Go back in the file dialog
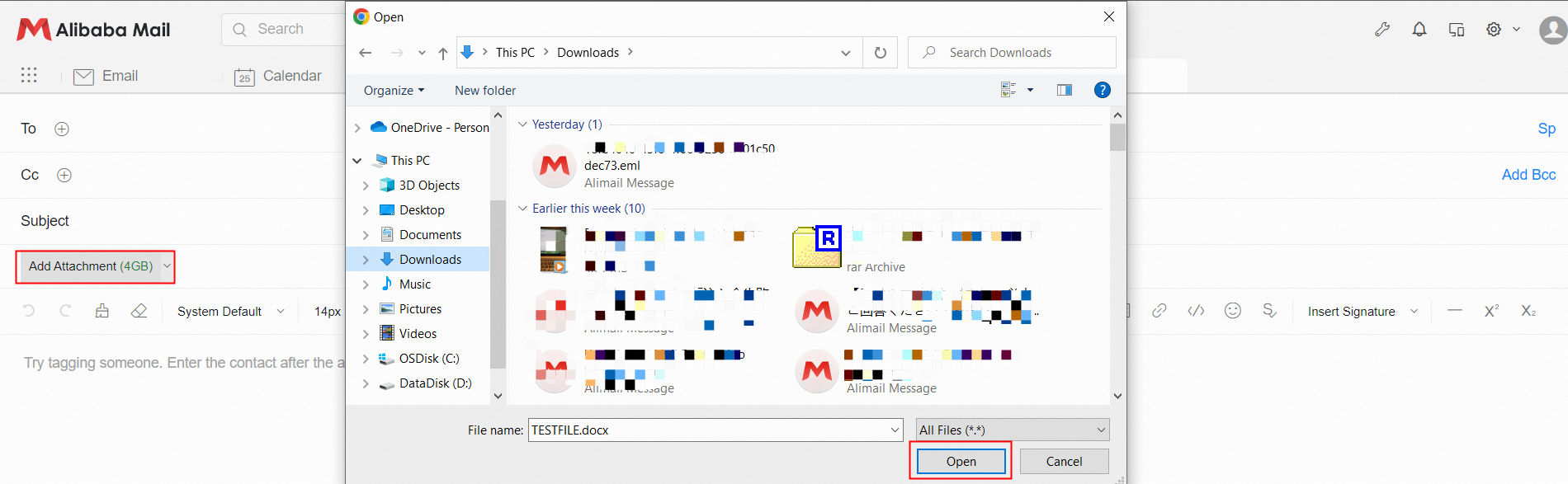 366,52
